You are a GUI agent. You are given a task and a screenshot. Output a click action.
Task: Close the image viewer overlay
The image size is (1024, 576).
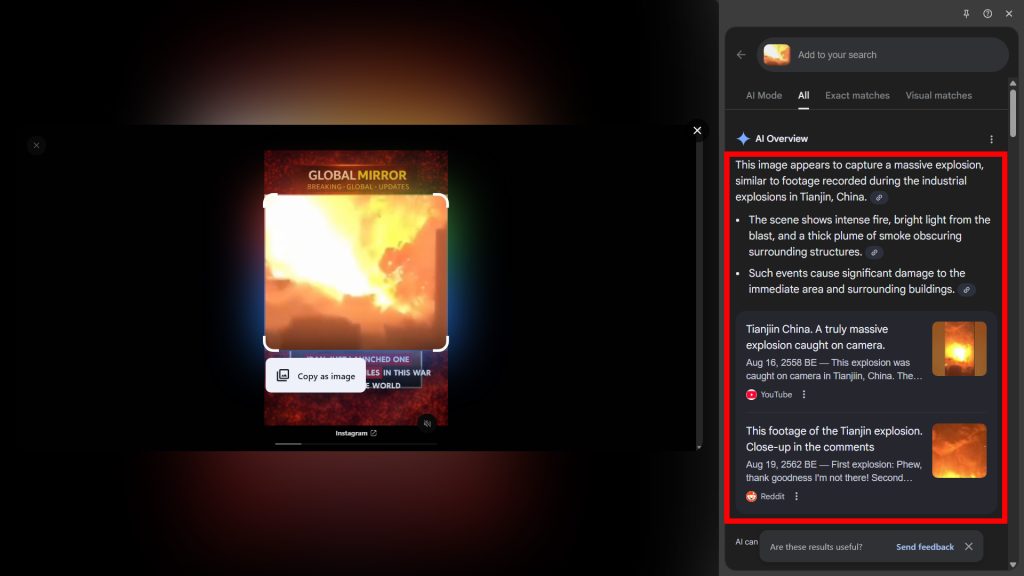(697, 131)
